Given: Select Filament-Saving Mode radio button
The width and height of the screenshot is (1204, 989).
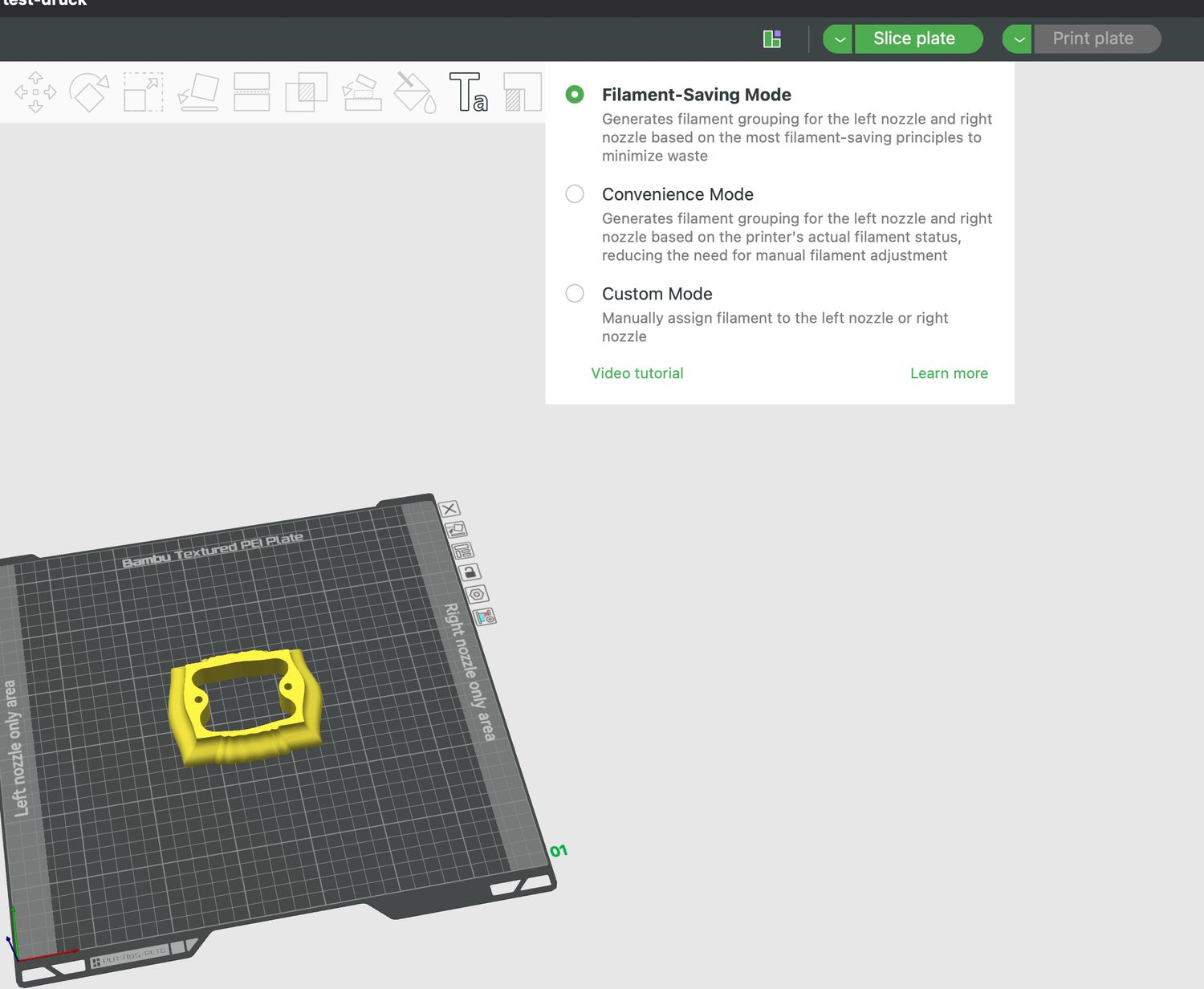Looking at the screenshot, I should tap(575, 95).
